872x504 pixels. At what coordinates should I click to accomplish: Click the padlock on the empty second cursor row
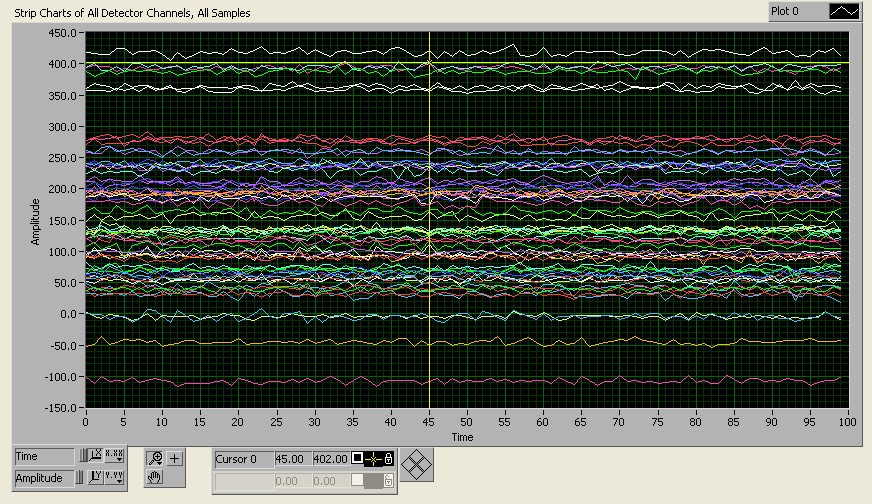pos(388,481)
